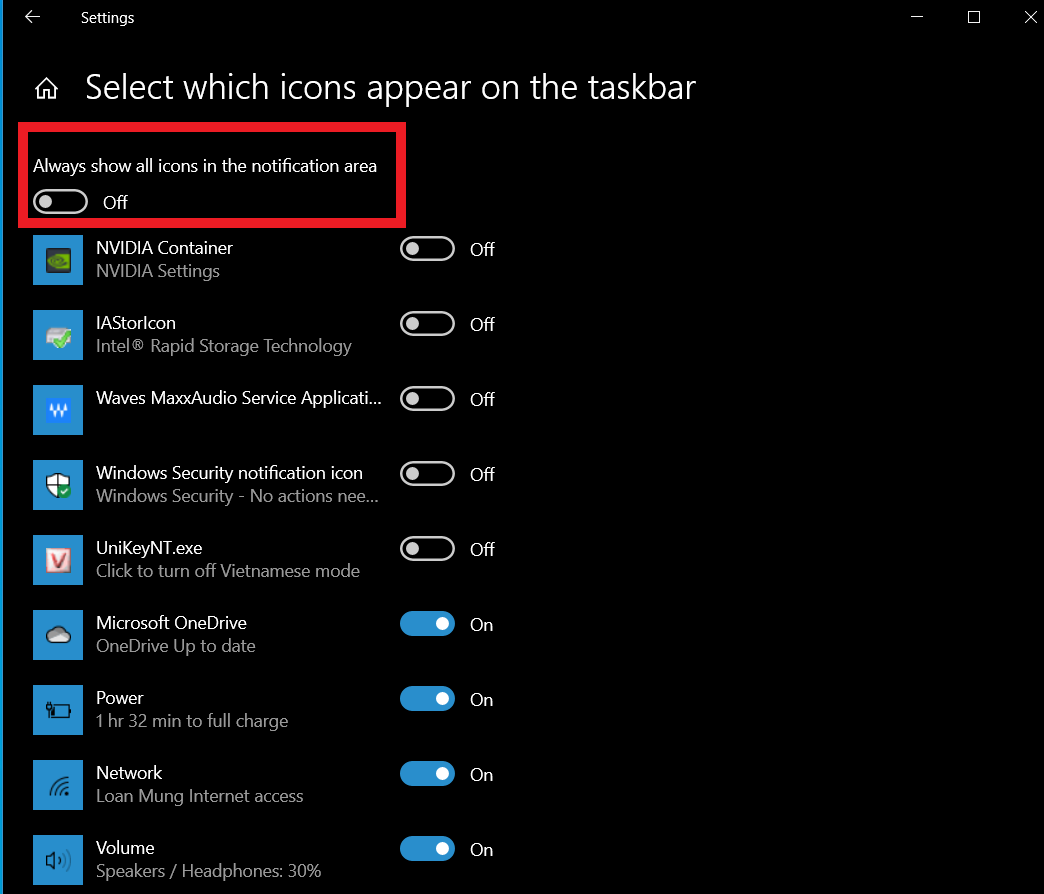Click the Windows Security shield icon
Viewport: 1044px width, 894px height.
[x=58, y=485]
